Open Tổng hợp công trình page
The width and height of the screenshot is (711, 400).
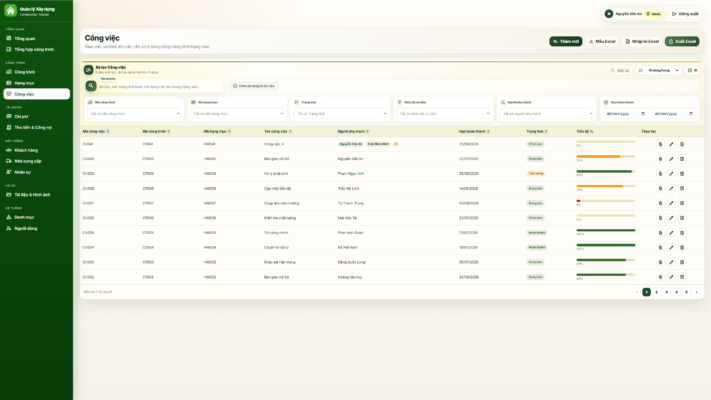[x=36, y=49]
